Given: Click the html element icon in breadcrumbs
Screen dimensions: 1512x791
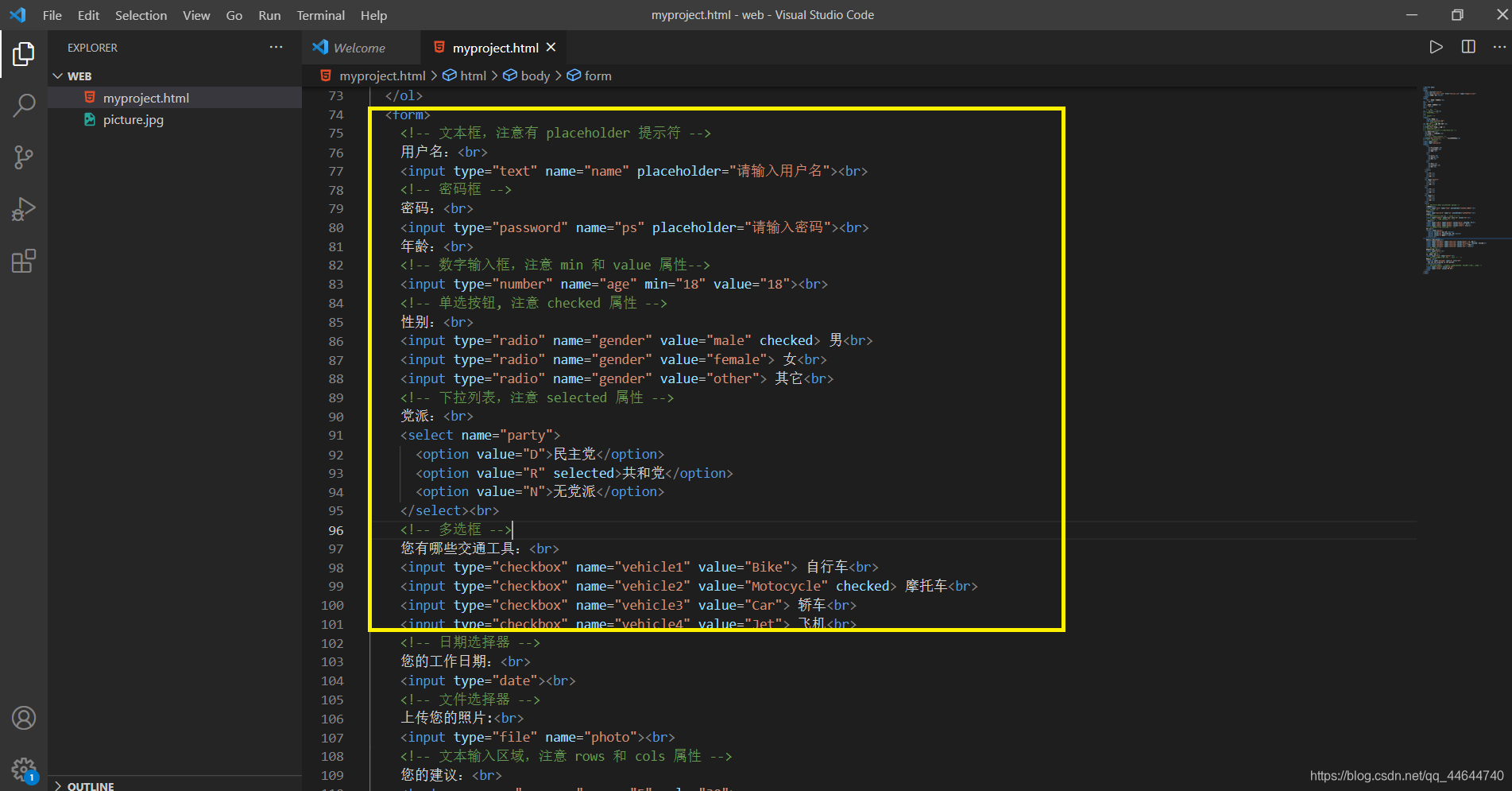Looking at the screenshot, I should tap(450, 76).
